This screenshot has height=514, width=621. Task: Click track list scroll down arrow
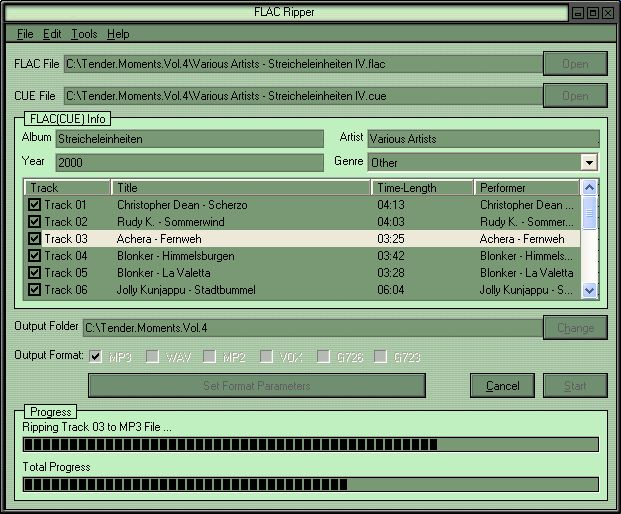(589, 290)
